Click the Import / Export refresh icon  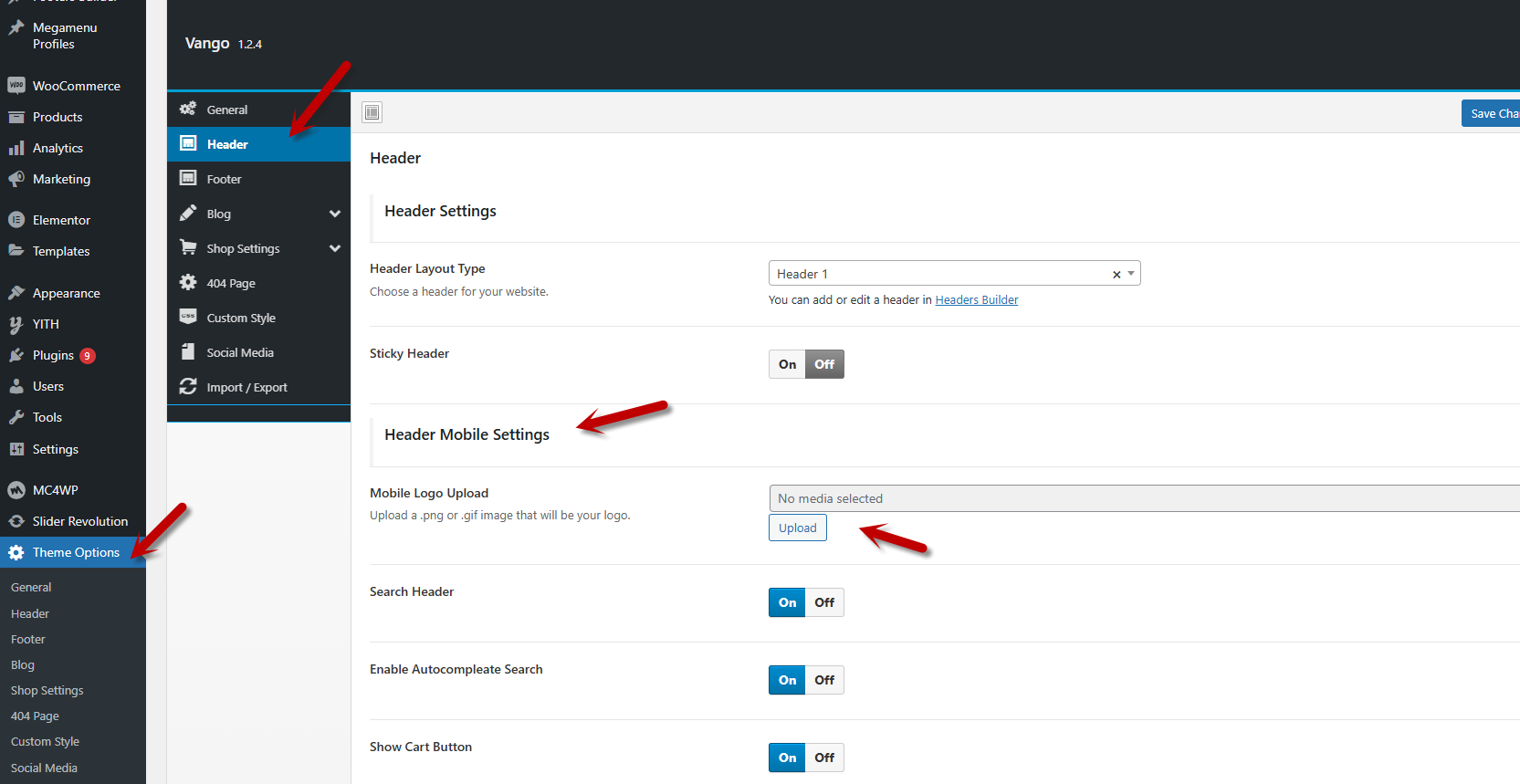(188, 386)
